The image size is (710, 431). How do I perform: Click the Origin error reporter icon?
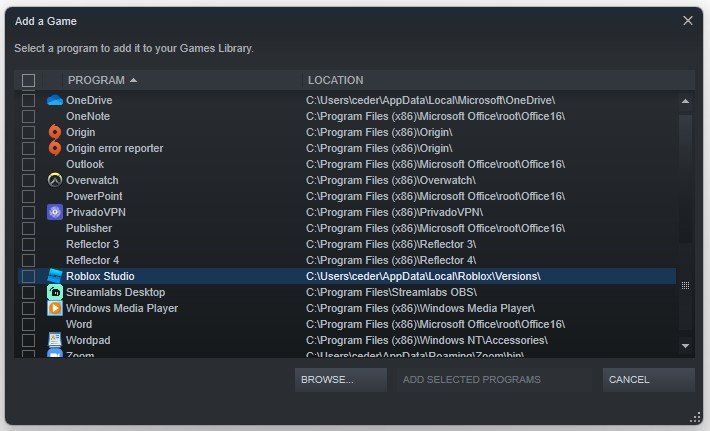tap(55, 148)
